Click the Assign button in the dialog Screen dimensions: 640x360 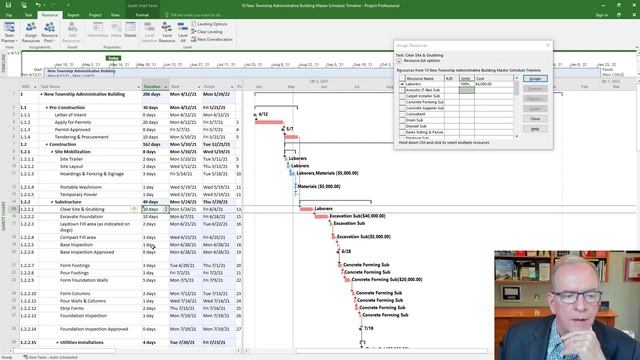(535, 78)
